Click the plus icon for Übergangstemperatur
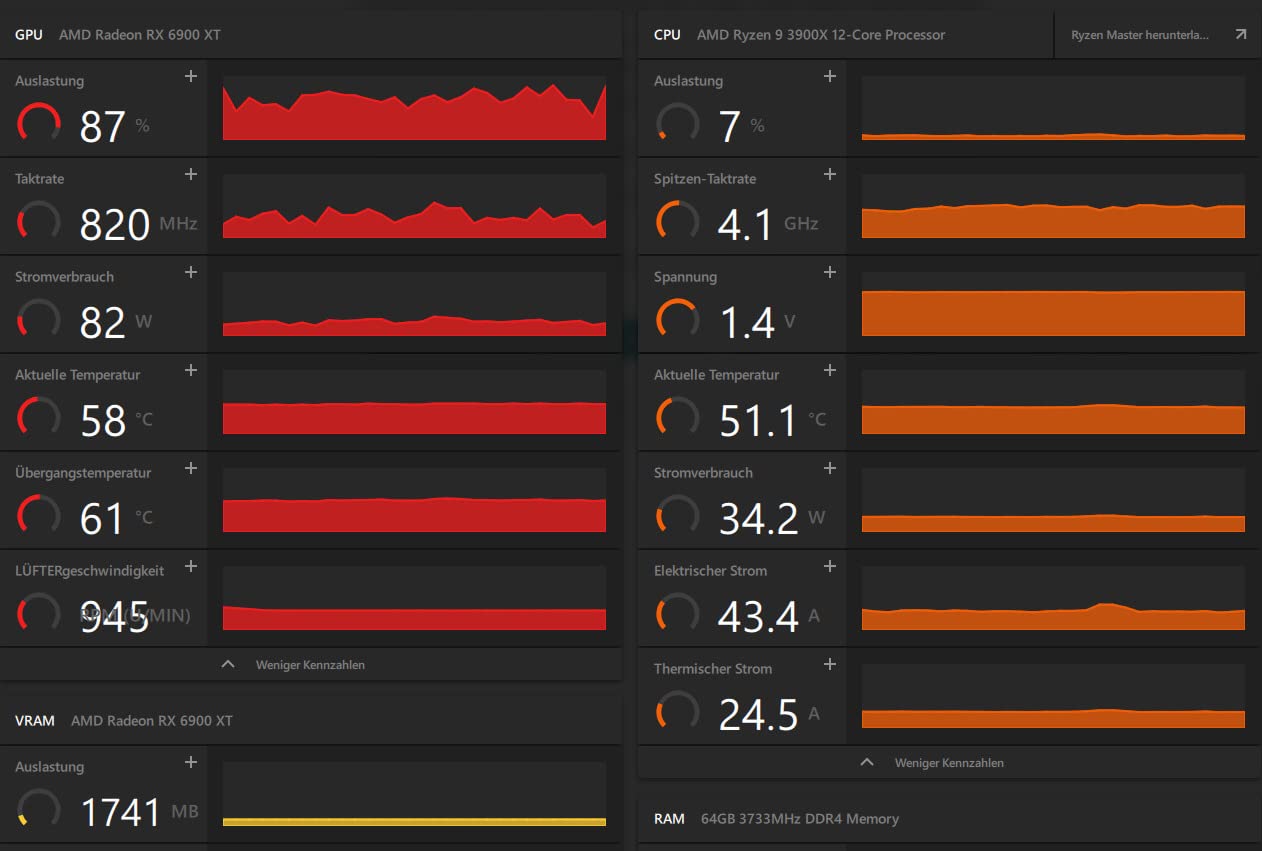 (x=191, y=469)
